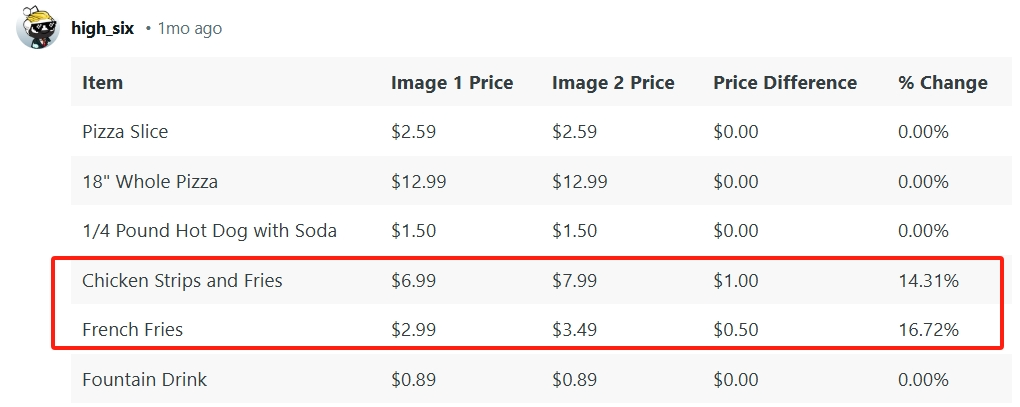Select the $7.99 Image 2 price
The height and width of the screenshot is (407, 1020).
574,281
